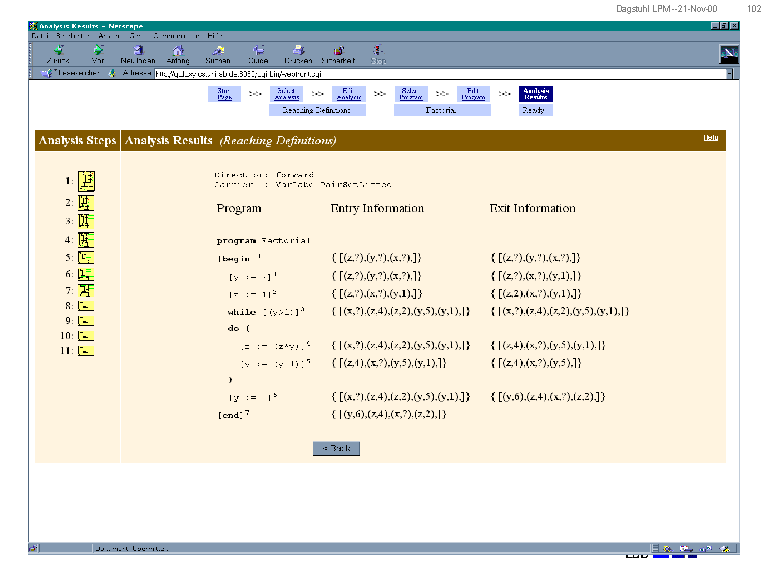Go to Edit Program navigation step

[x=473, y=94]
